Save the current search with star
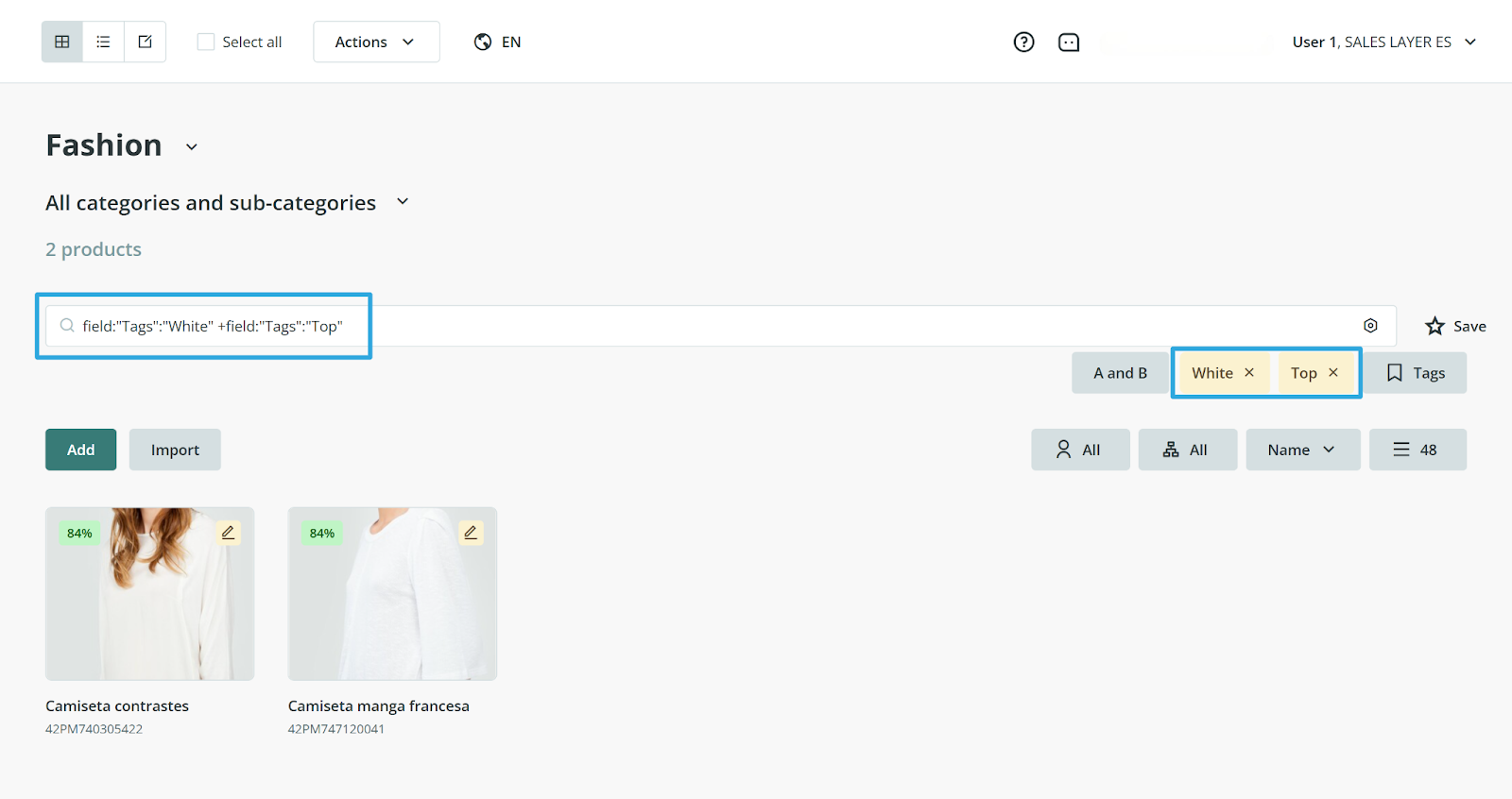Viewport: 1512px width, 799px height. [1455, 326]
